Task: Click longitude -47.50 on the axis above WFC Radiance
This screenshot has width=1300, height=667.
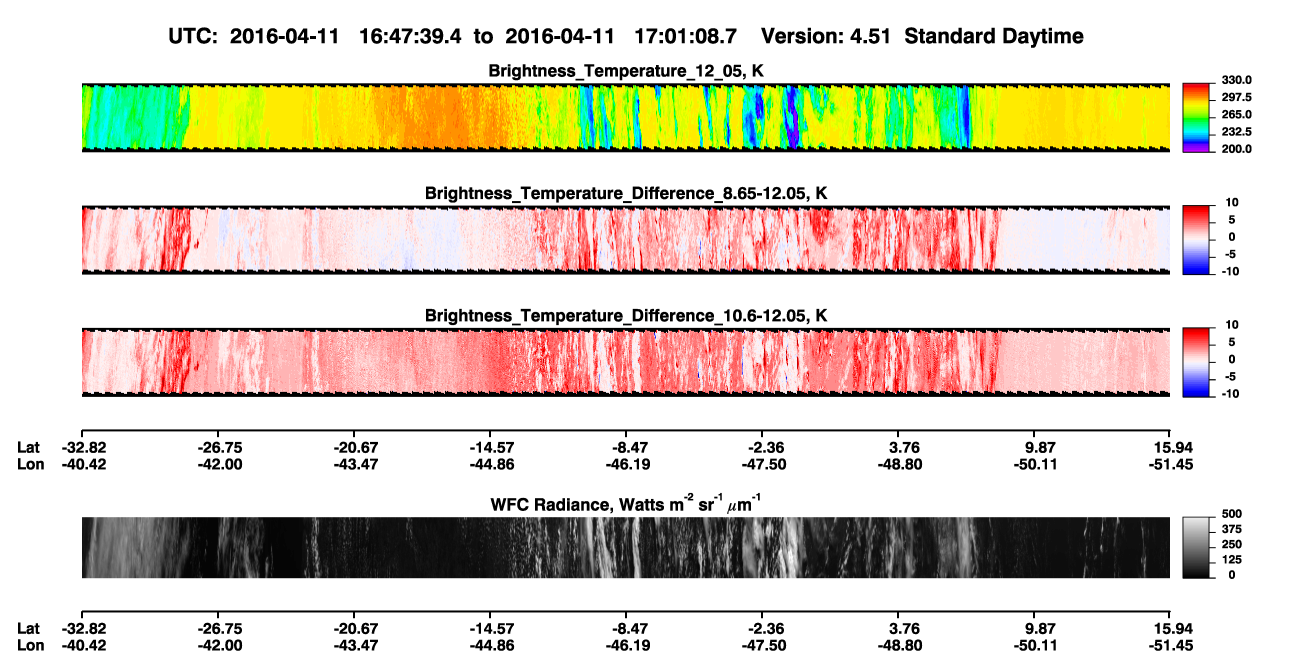Action: pyautogui.click(x=762, y=465)
